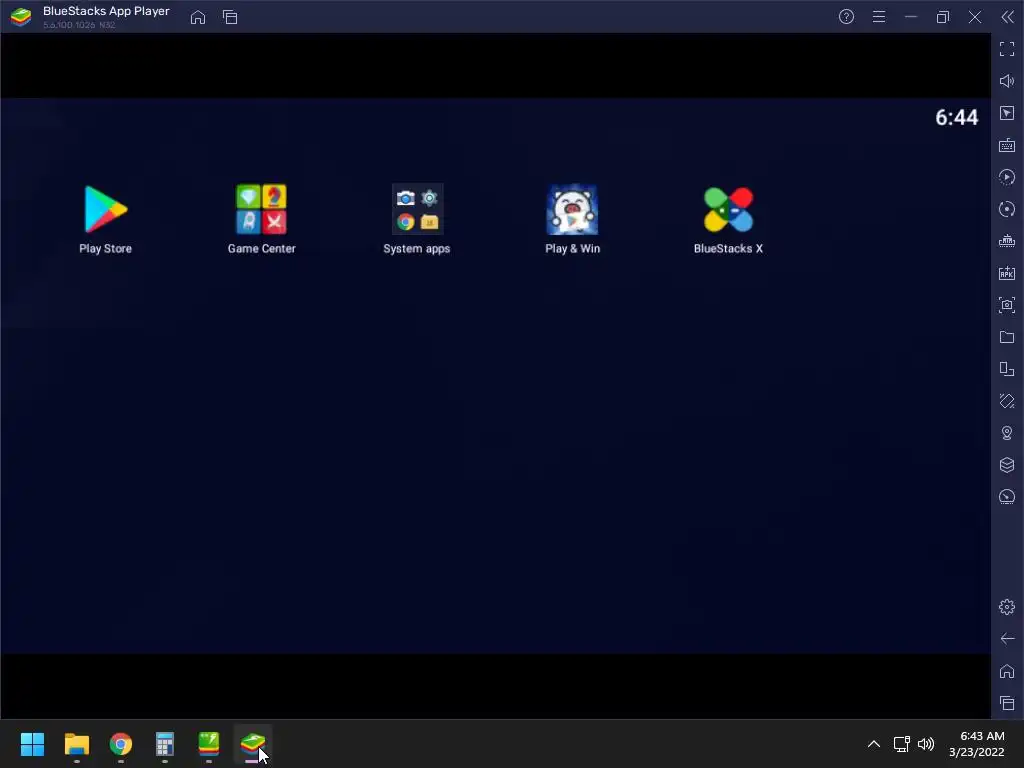Open the set location pin icon
Viewport: 1024px width, 768px height.
click(1007, 433)
